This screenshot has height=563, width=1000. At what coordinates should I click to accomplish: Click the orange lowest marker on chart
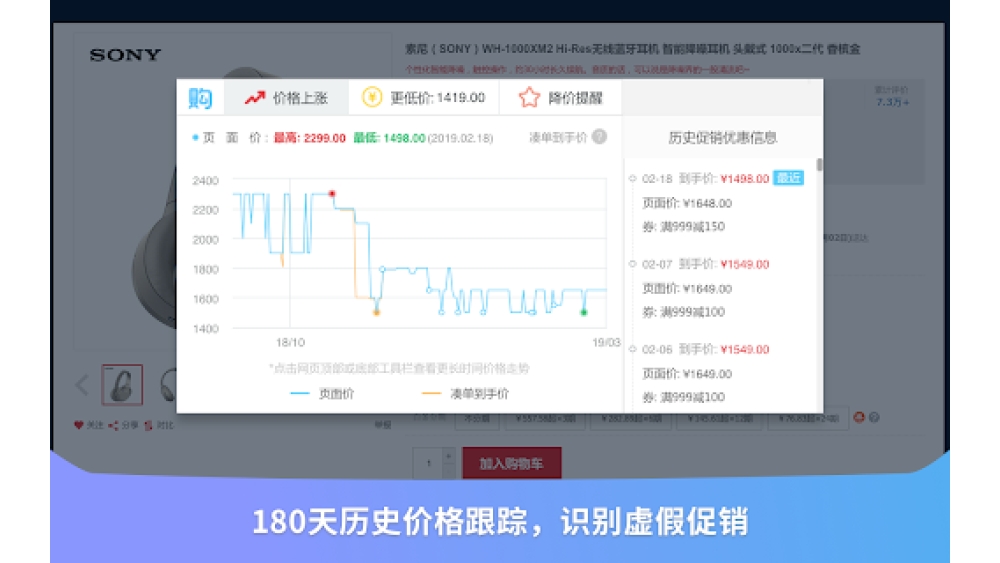[x=376, y=312]
